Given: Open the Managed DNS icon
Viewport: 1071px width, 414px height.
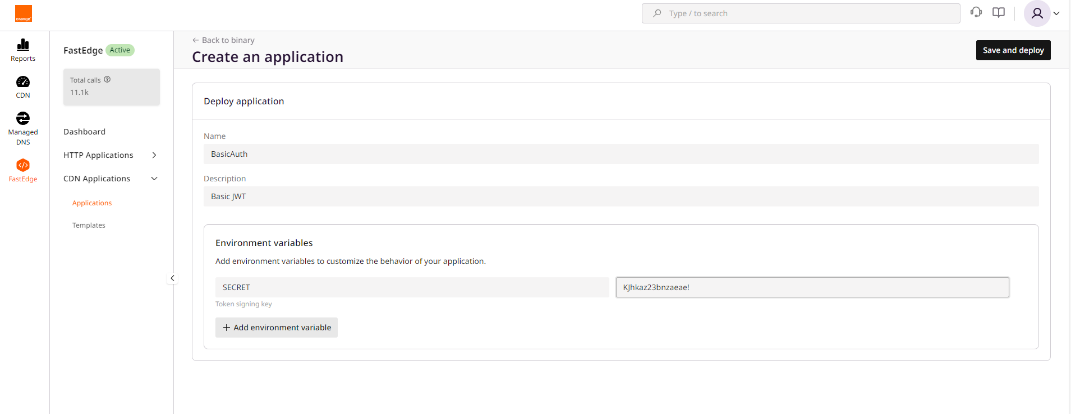Looking at the screenshot, I should [24, 118].
